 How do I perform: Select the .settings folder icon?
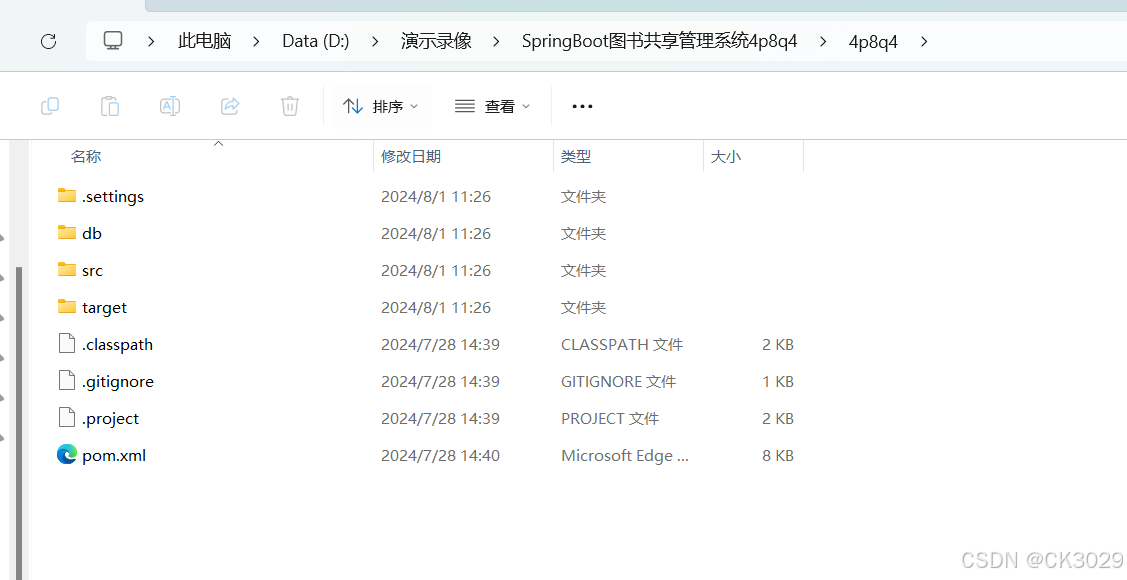tap(67, 195)
